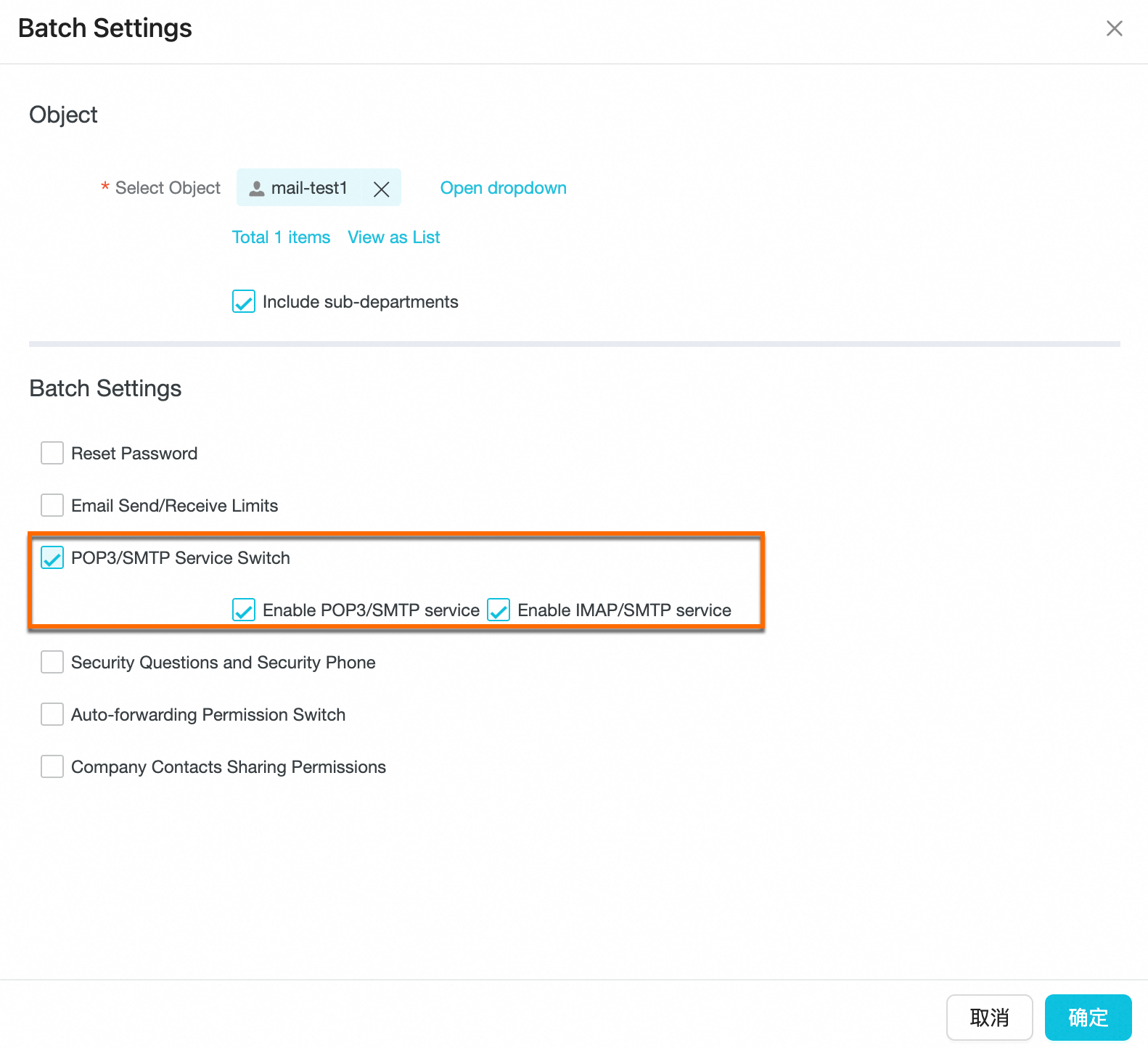Image resolution: width=1148 pixels, height=1048 pixels.
Task: Click the Select Object label
Action: (x=168, y=188)
